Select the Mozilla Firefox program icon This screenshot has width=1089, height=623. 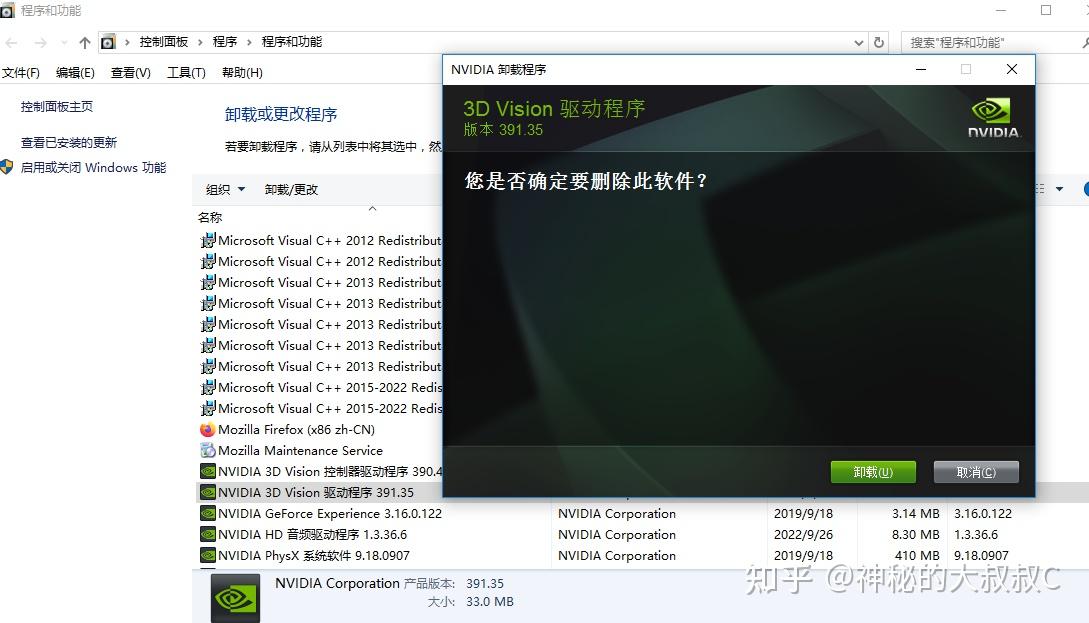point(208,429)
